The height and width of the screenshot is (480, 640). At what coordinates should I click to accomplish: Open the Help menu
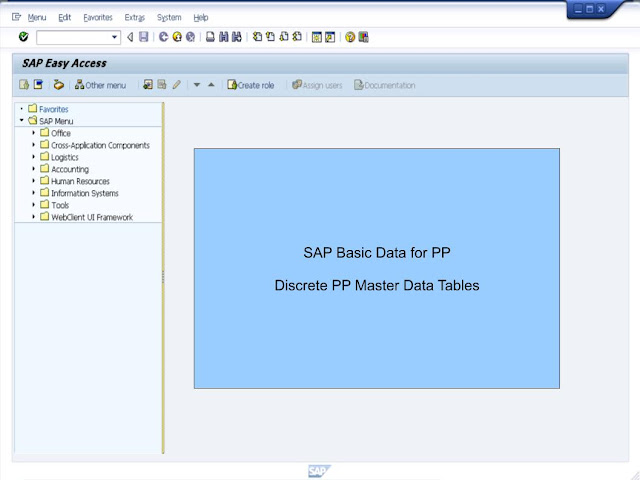pyautogui.click(x=201, y=18)
